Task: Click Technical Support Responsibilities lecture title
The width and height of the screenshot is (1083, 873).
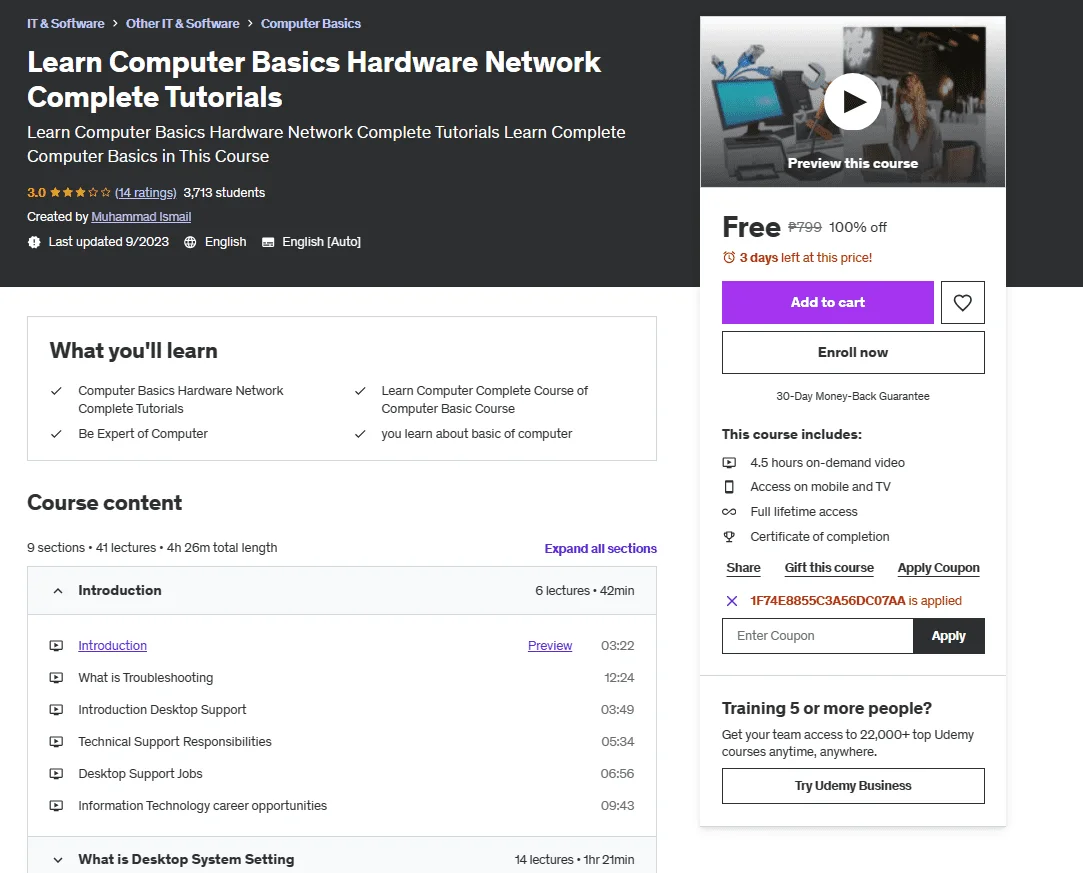Action: click(x=175, y=742)
